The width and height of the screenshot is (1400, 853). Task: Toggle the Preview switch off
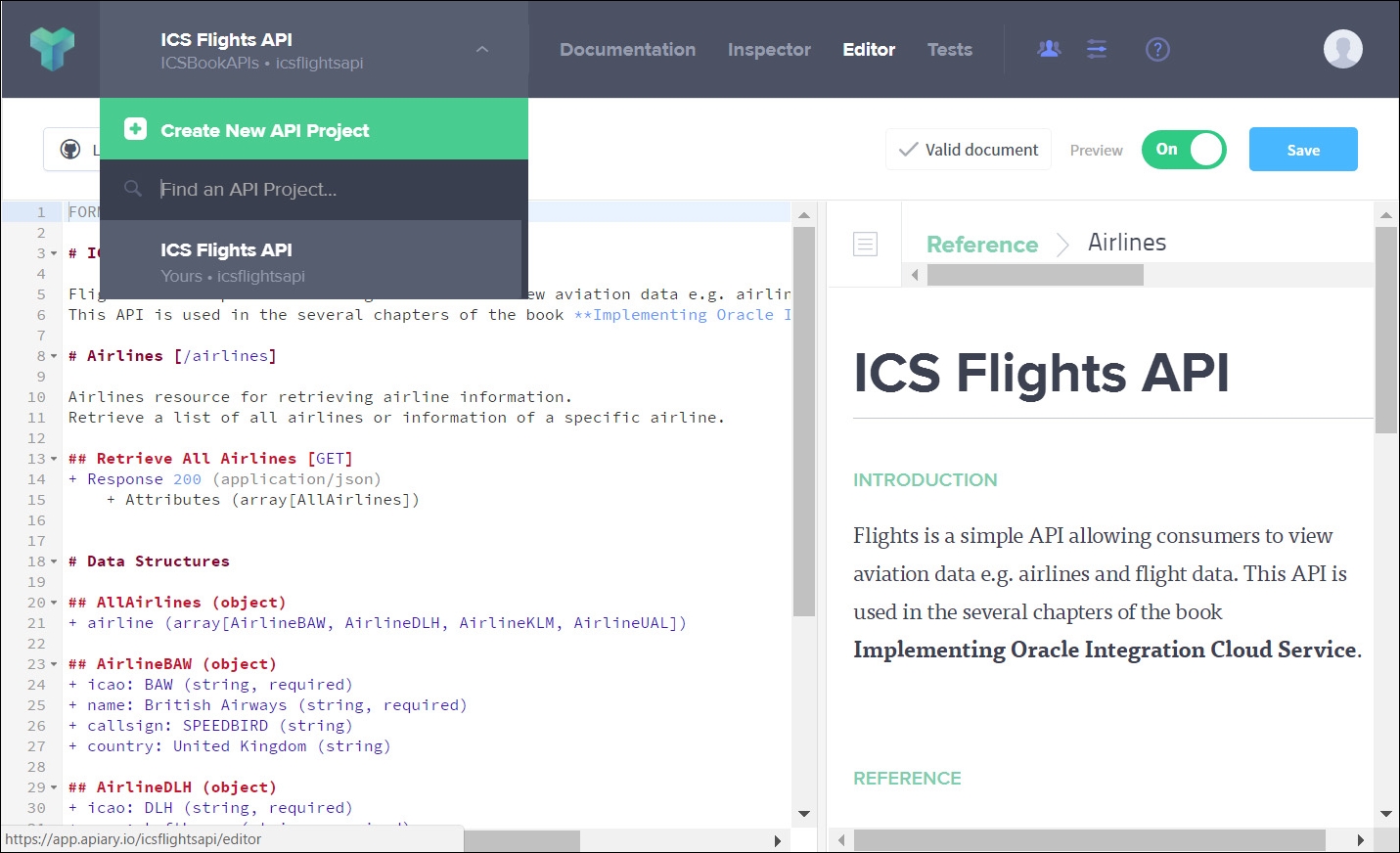1184,150
